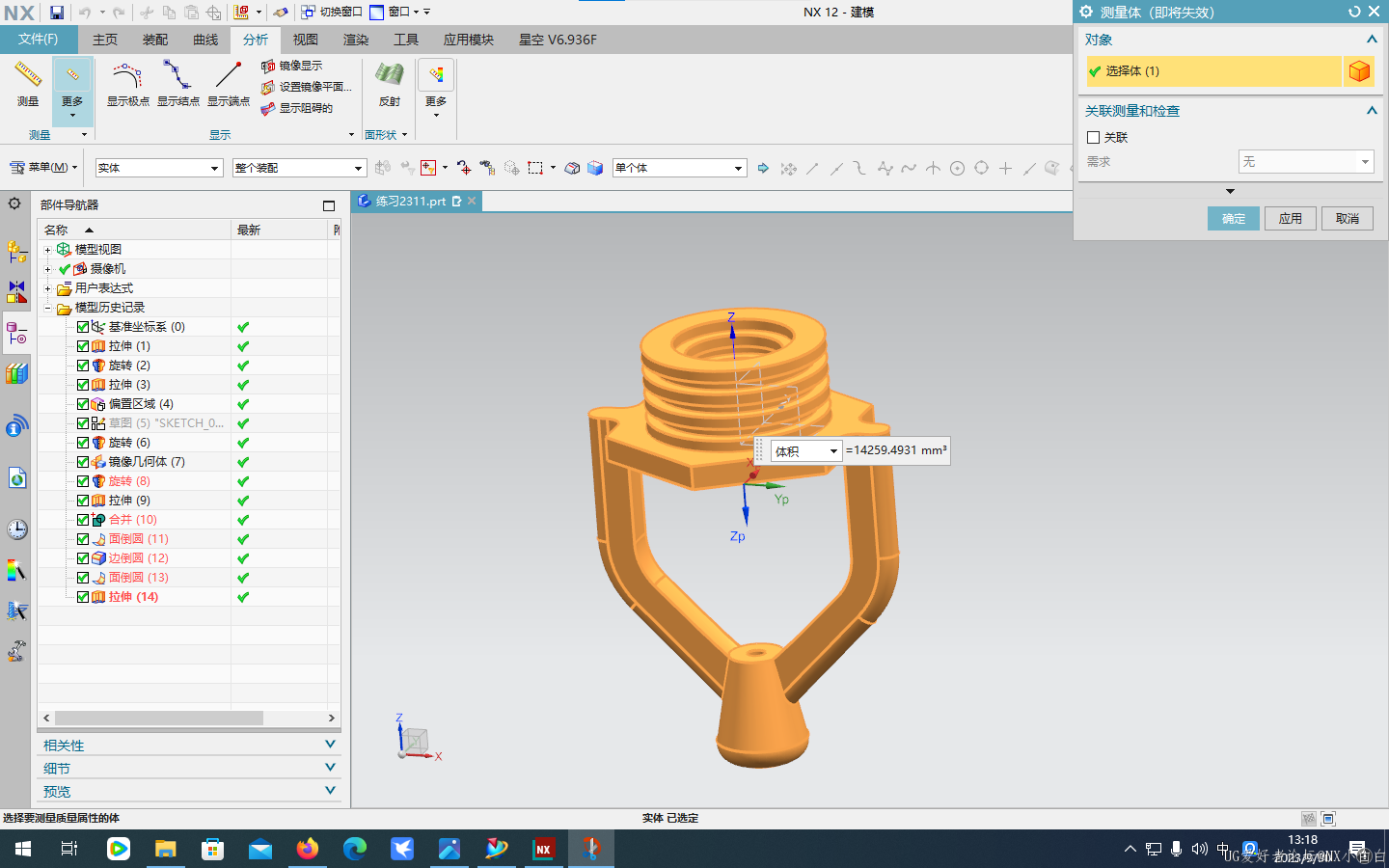Click the 应用 apply button
This screenshot has width=1389, height=868.
point(1291,219)
